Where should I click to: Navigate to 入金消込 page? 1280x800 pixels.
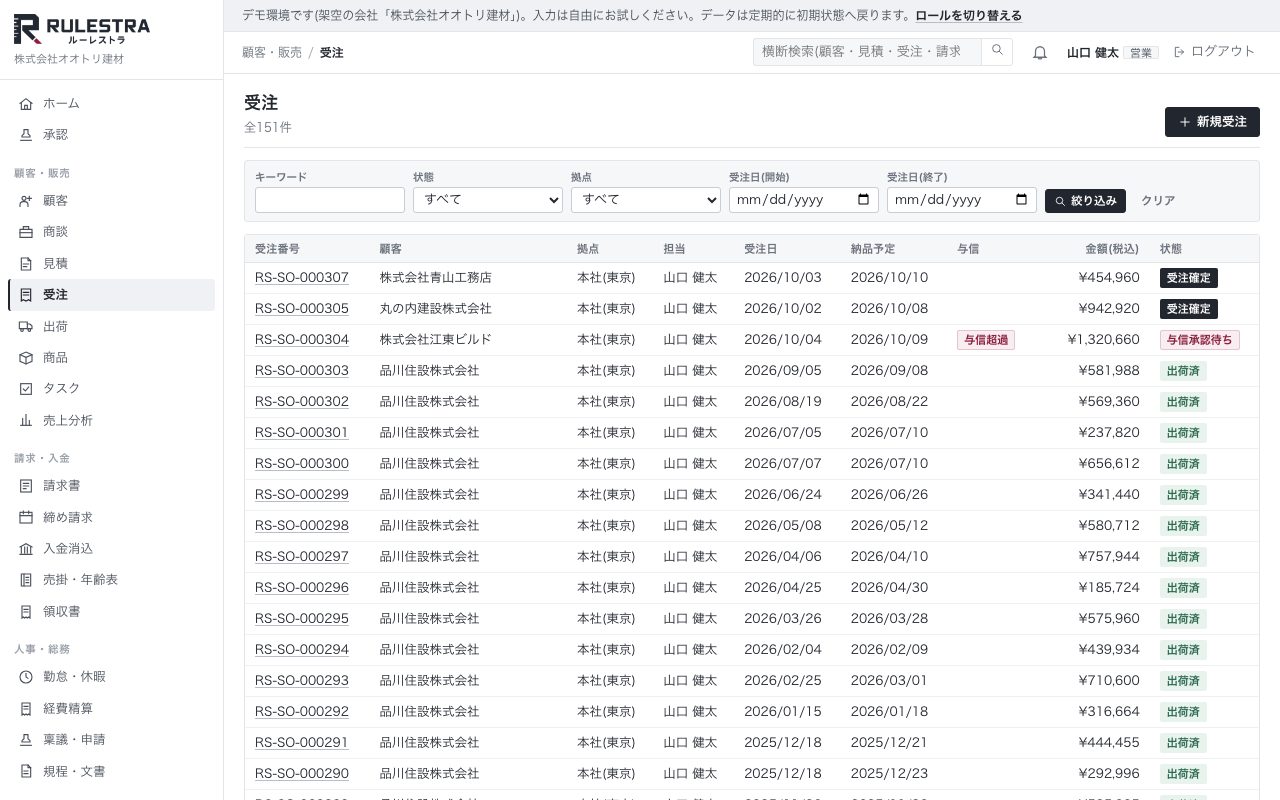tap(111, 549)
